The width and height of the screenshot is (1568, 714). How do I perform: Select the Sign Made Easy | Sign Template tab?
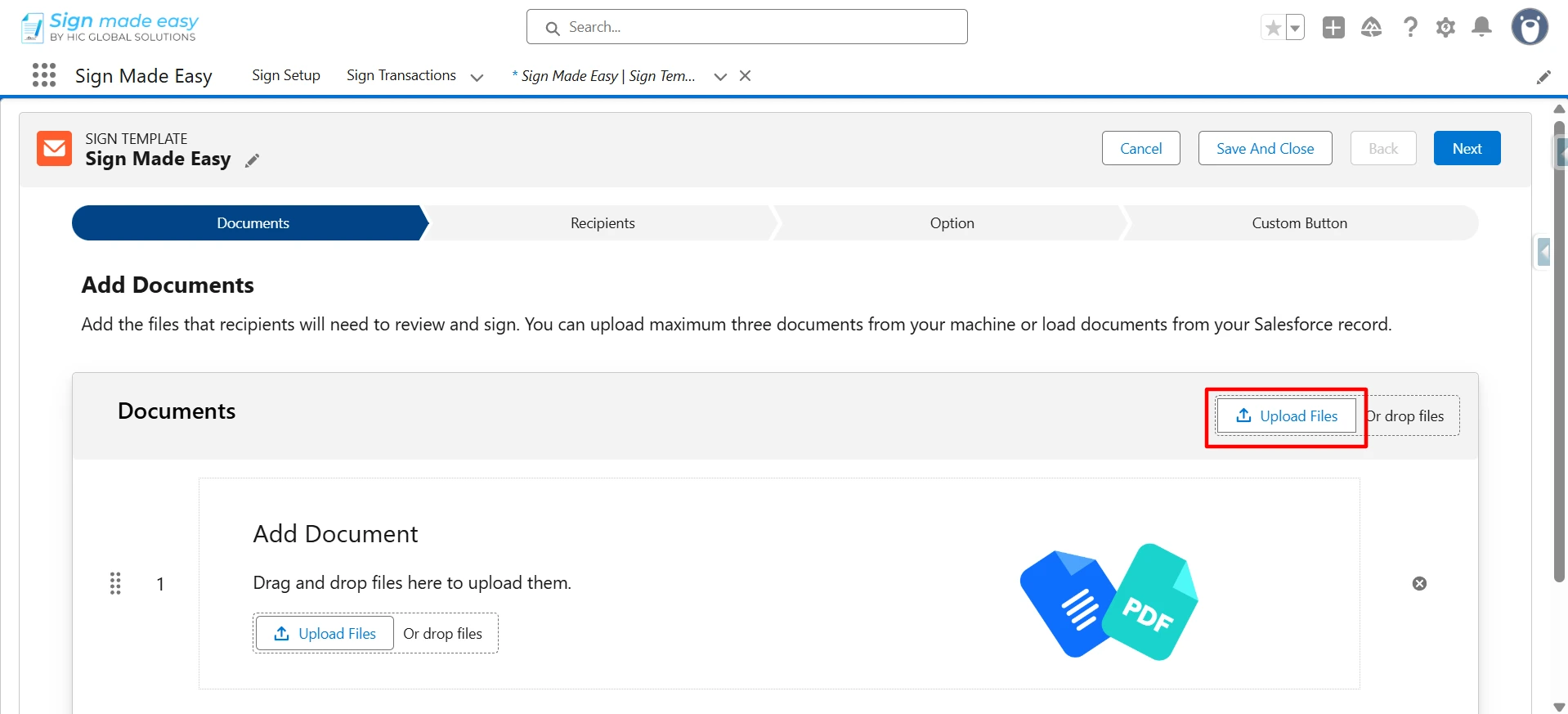(x=604, y=76)
